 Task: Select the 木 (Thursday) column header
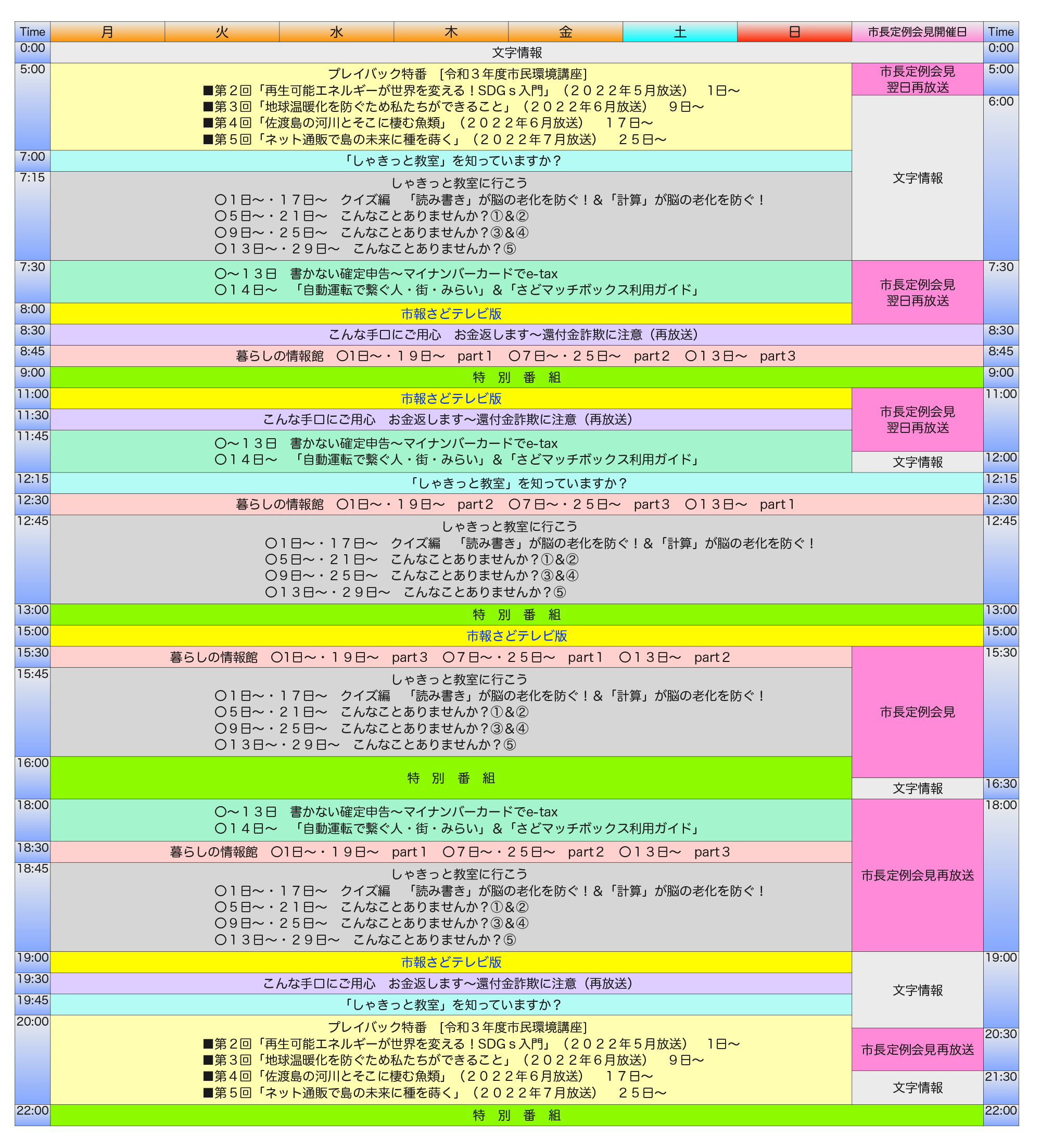click(x=450, y=32)
